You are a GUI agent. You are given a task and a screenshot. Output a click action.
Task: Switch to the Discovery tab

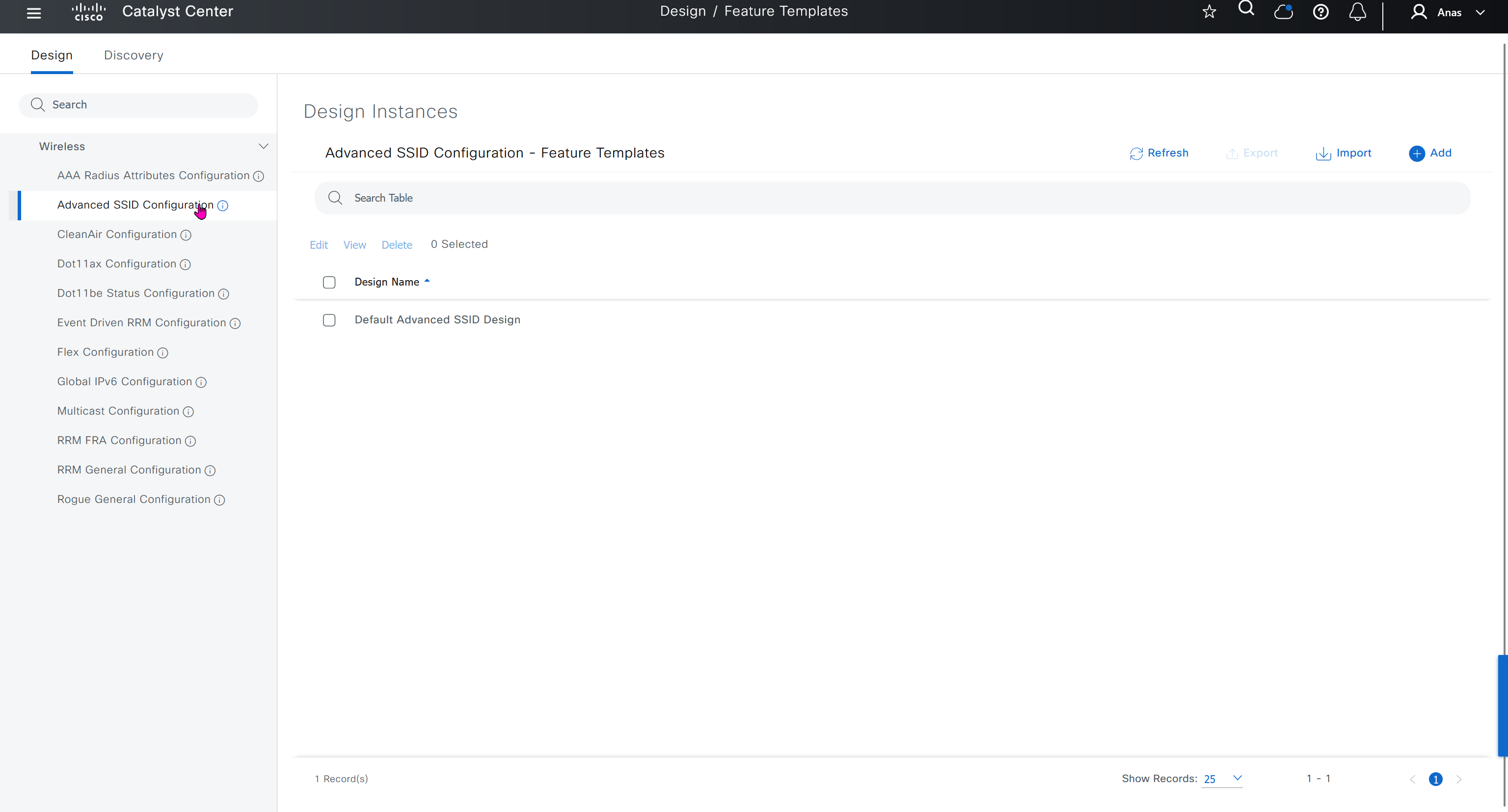[x=134, y=55]
